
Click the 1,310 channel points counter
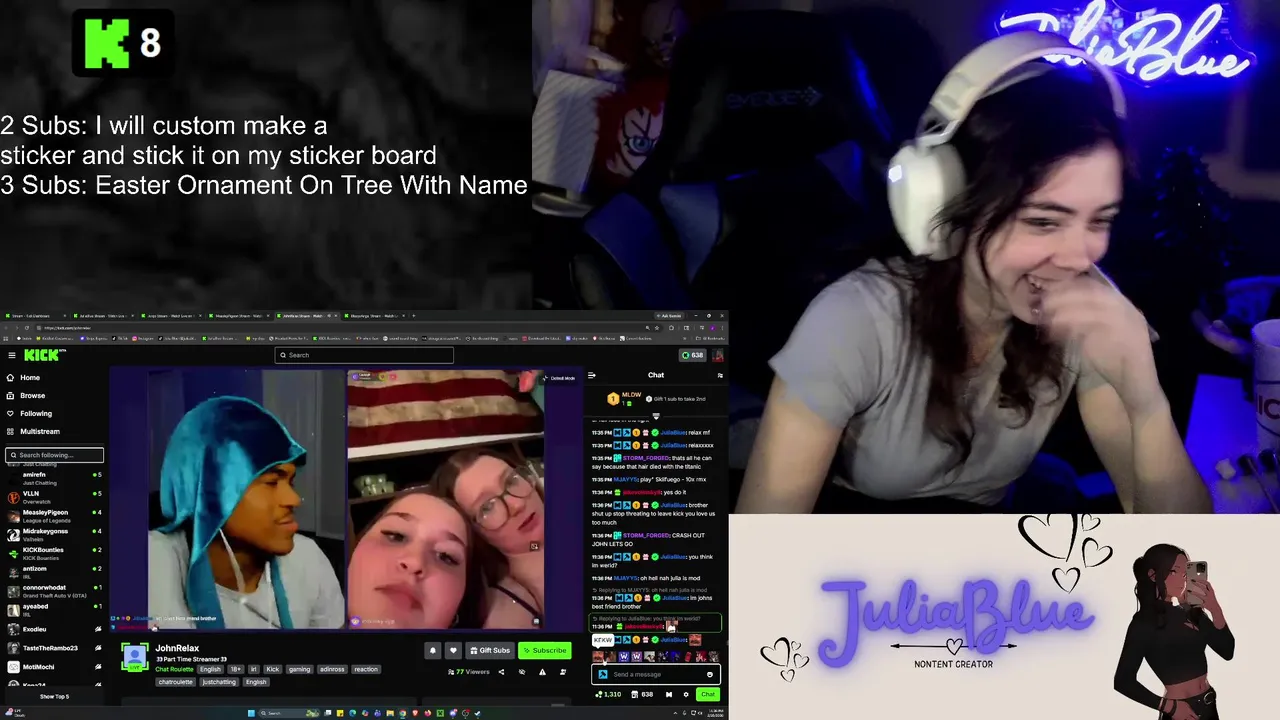pos(608,694)
